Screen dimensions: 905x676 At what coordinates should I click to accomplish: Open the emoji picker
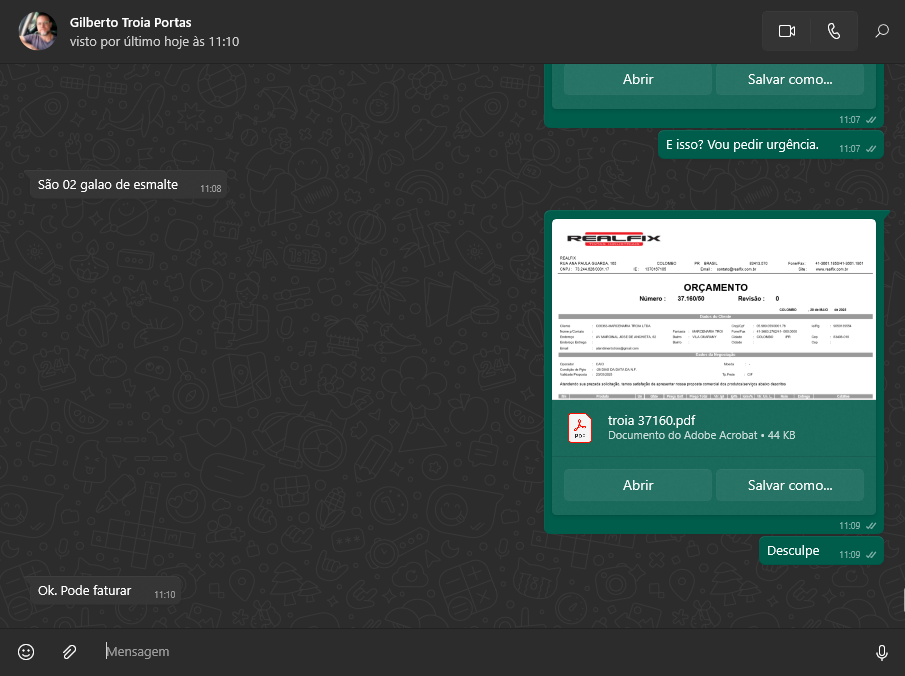coord(26,652)
